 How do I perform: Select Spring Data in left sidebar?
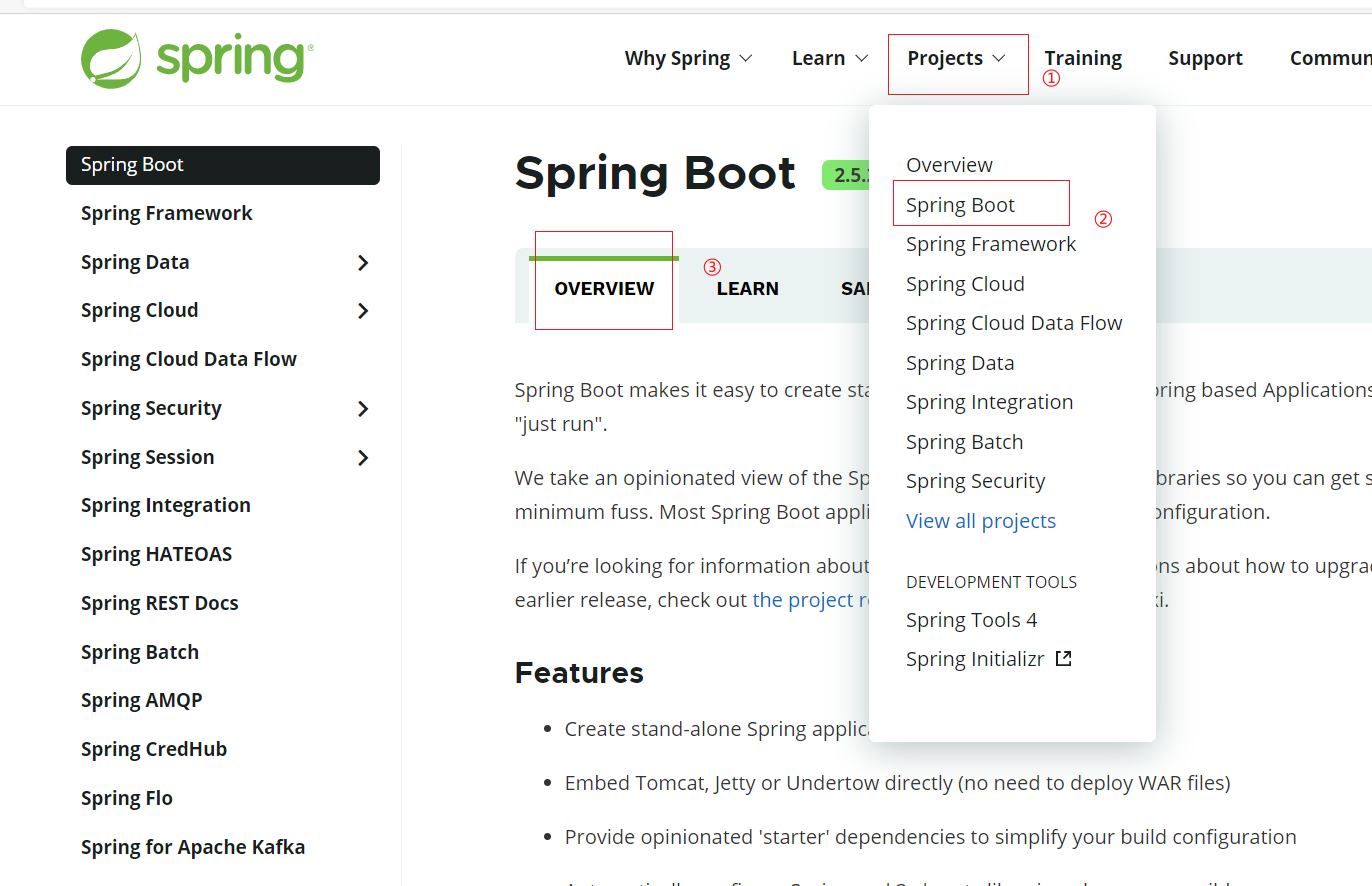click(135, 262)
